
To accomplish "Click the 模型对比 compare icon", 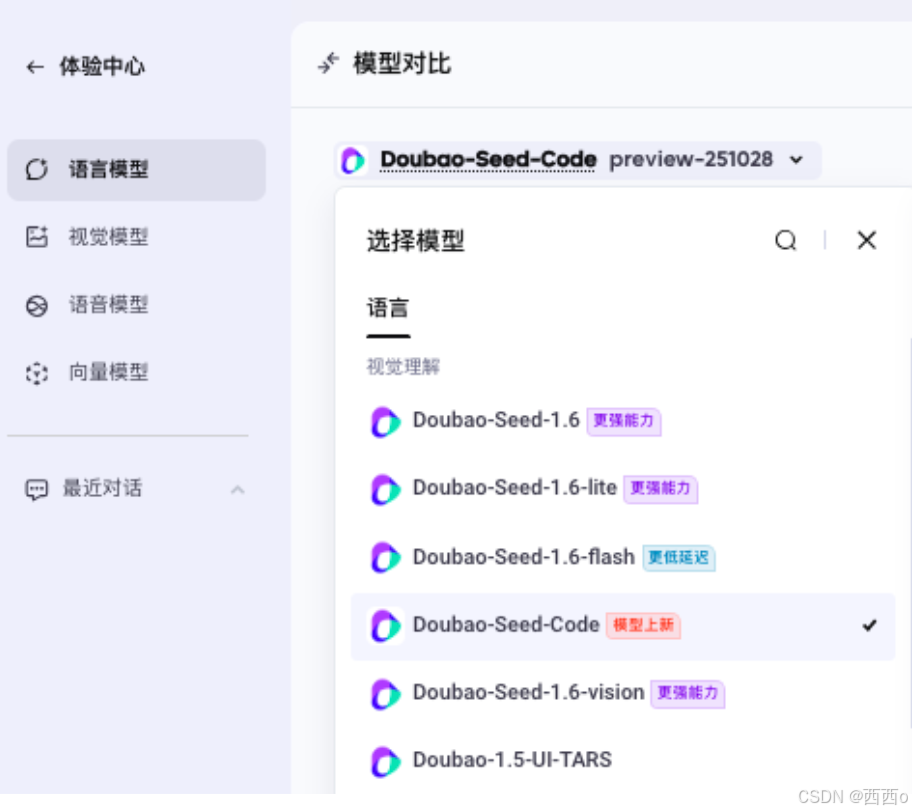I will coord(329,63).
